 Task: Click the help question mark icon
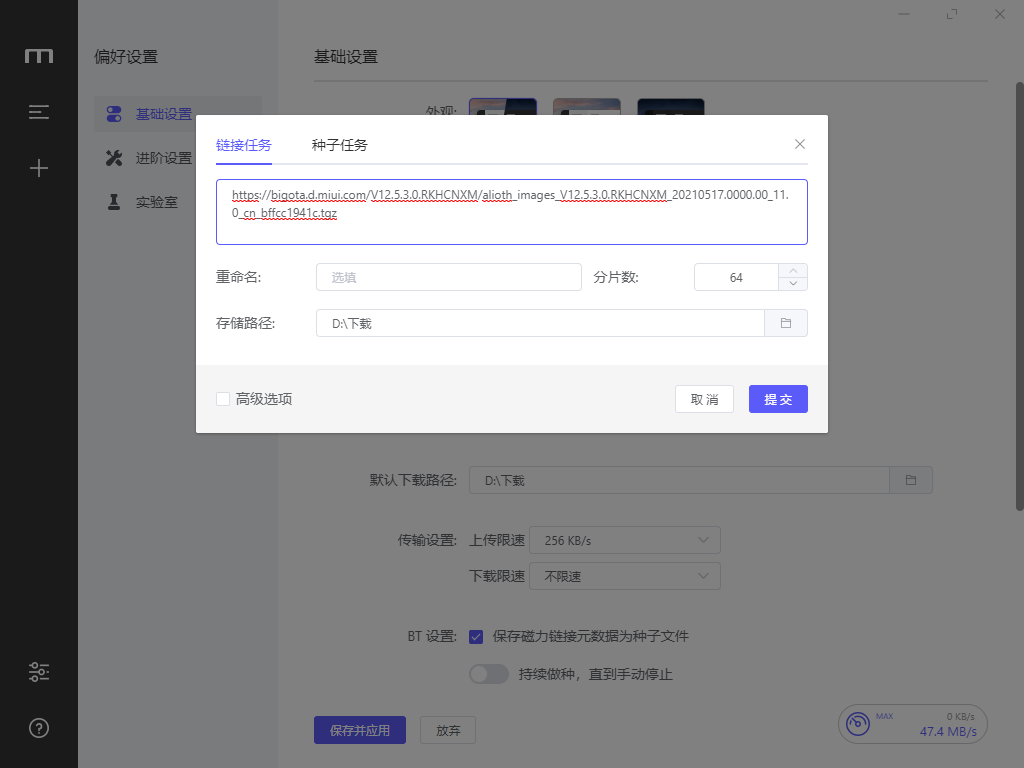39,728
